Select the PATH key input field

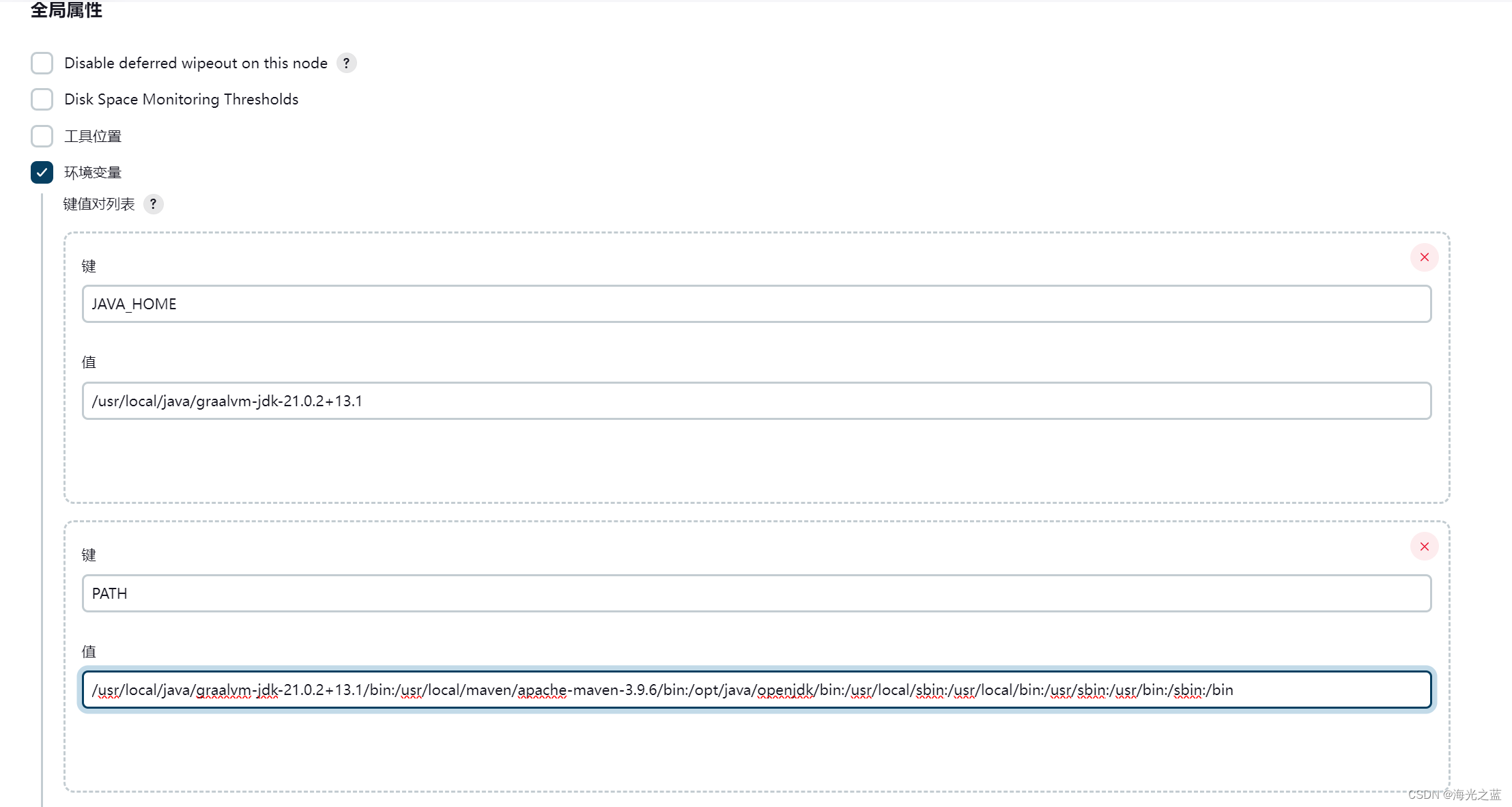click(x=756, y=593)
